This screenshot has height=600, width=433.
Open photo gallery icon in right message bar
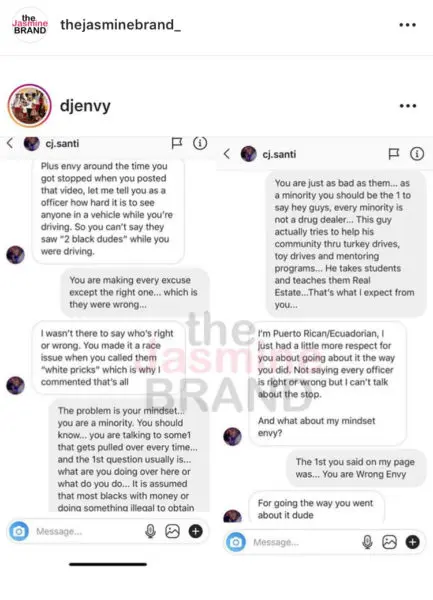[389, 542]
